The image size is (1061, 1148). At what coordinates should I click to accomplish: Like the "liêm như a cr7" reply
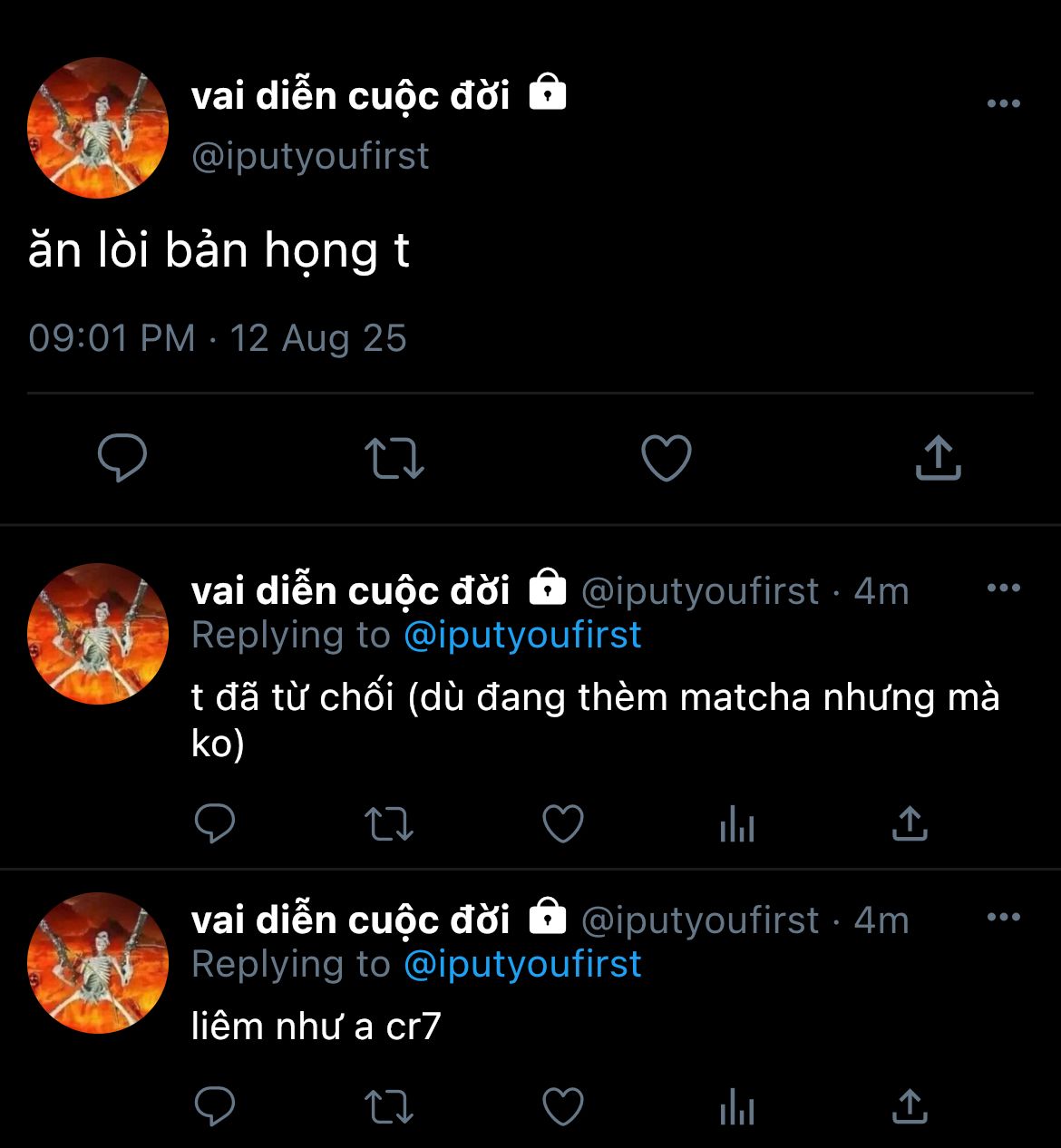(563, 1106)
